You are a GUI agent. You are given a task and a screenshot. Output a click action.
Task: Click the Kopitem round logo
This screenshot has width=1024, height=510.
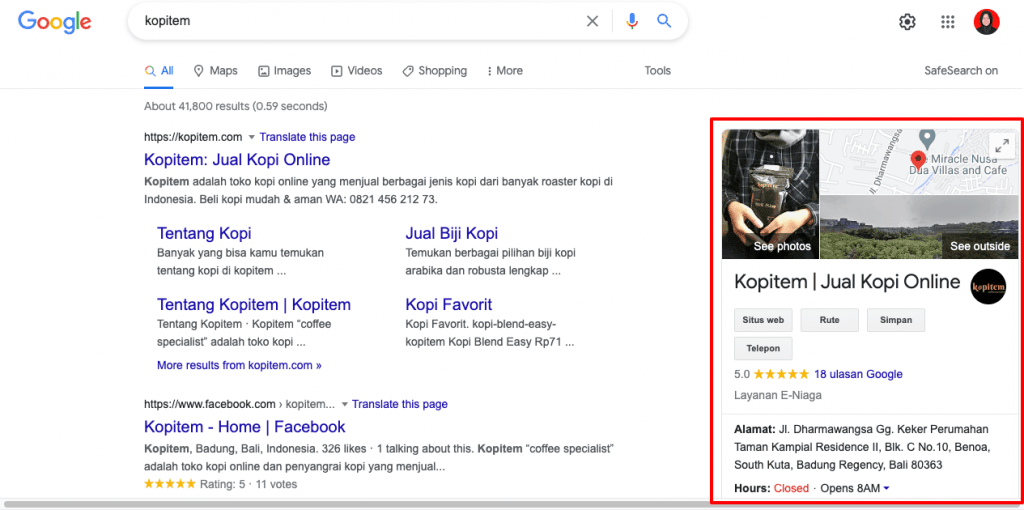pos(988,286)
